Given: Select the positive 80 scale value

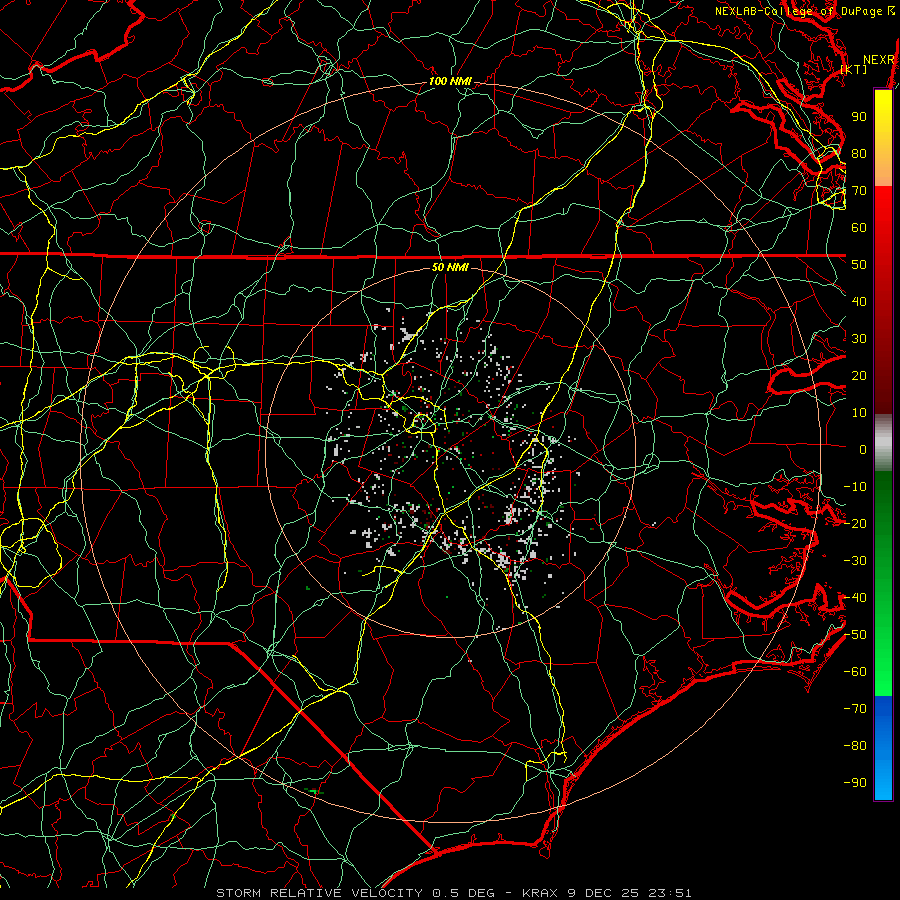Looking at the screenshot, I should 859,154.
